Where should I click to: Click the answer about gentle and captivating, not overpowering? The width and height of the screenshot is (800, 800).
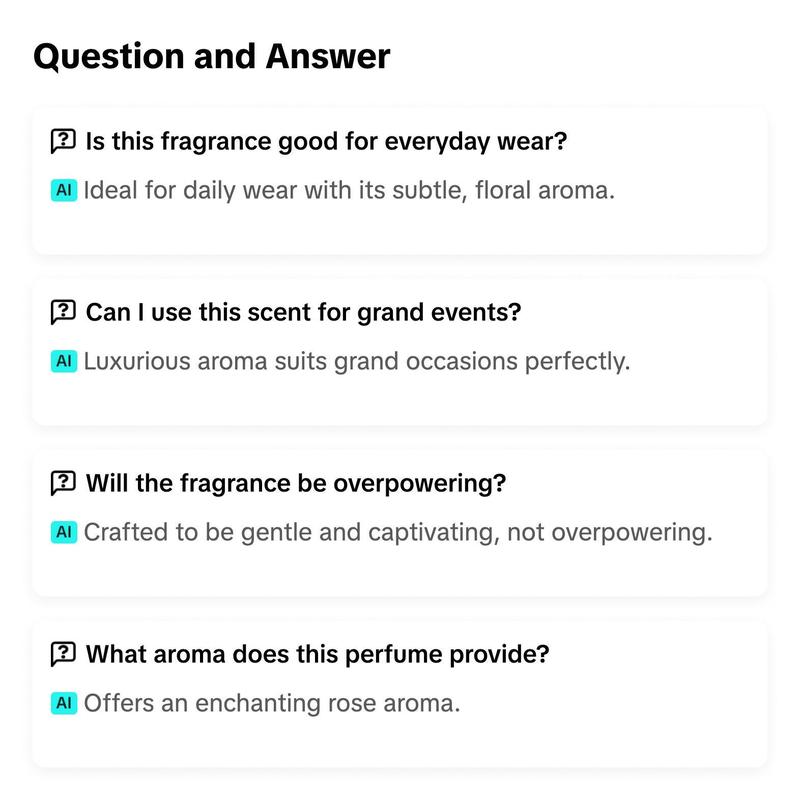tap(398, 532)
